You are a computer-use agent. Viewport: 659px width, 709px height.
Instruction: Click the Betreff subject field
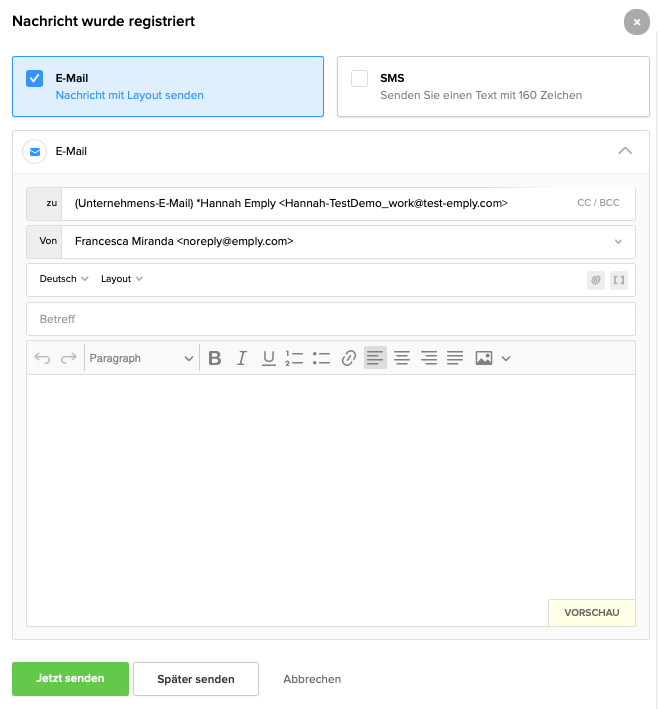tap(330, 319)
